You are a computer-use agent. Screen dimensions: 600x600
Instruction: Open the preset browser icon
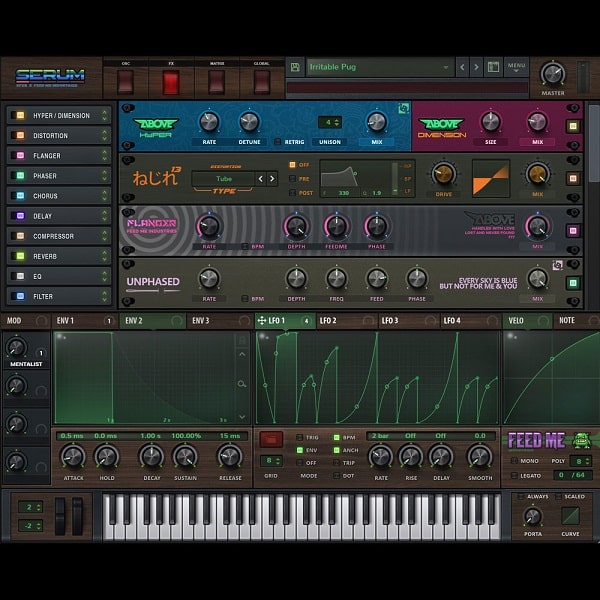coord(493,68)
